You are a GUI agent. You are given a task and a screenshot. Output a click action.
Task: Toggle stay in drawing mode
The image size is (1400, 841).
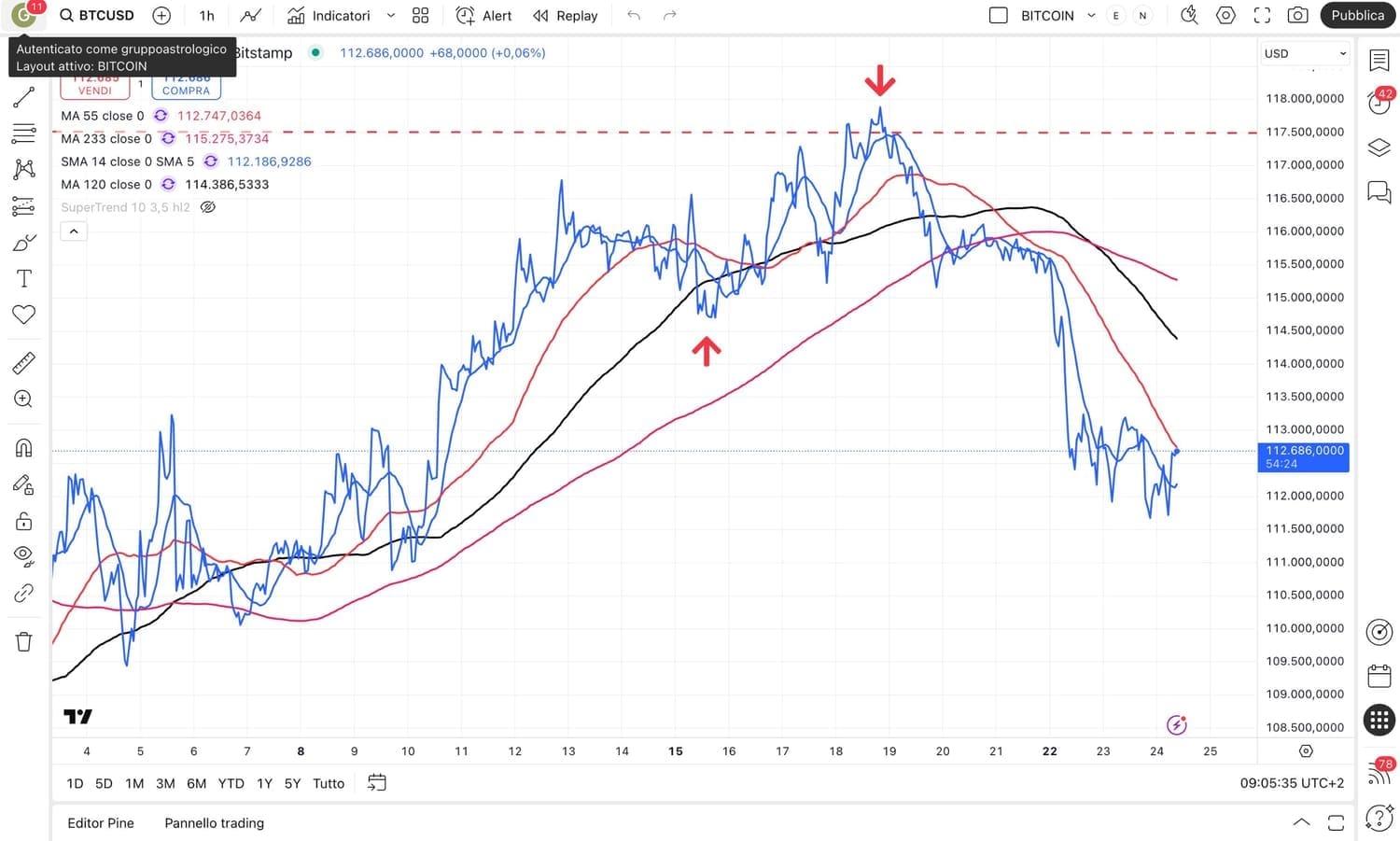23,484
